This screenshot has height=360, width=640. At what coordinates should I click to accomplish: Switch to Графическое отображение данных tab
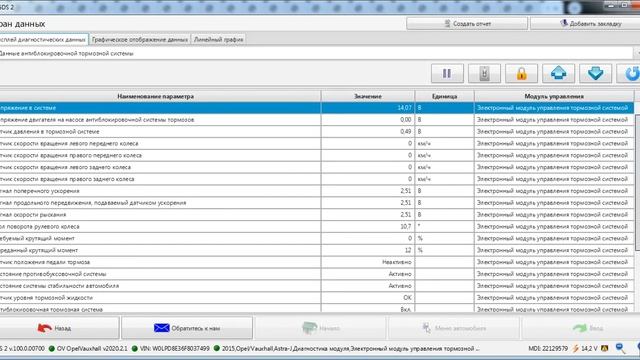140,40
